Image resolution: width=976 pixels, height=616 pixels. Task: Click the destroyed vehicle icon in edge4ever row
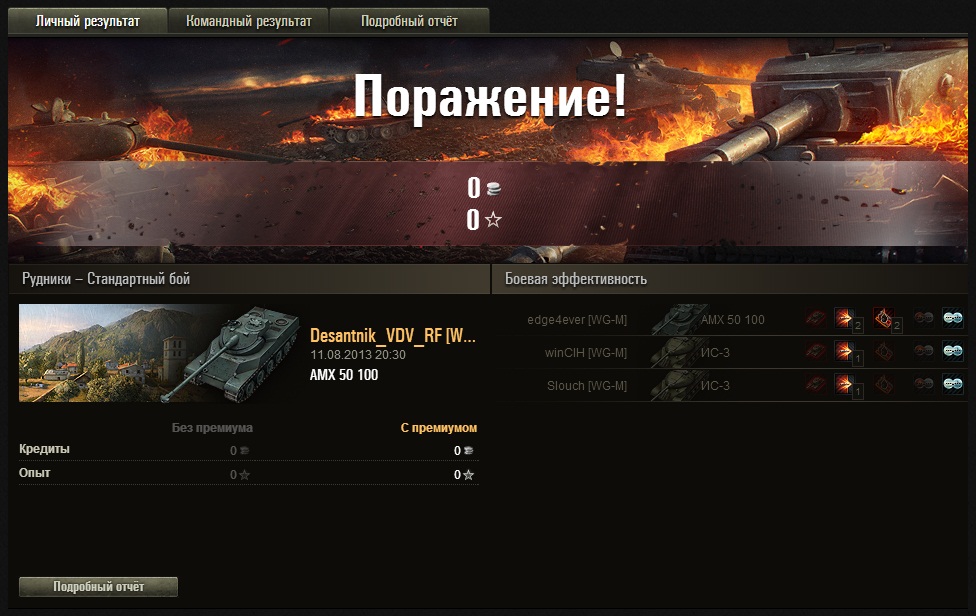pos(815,319)
